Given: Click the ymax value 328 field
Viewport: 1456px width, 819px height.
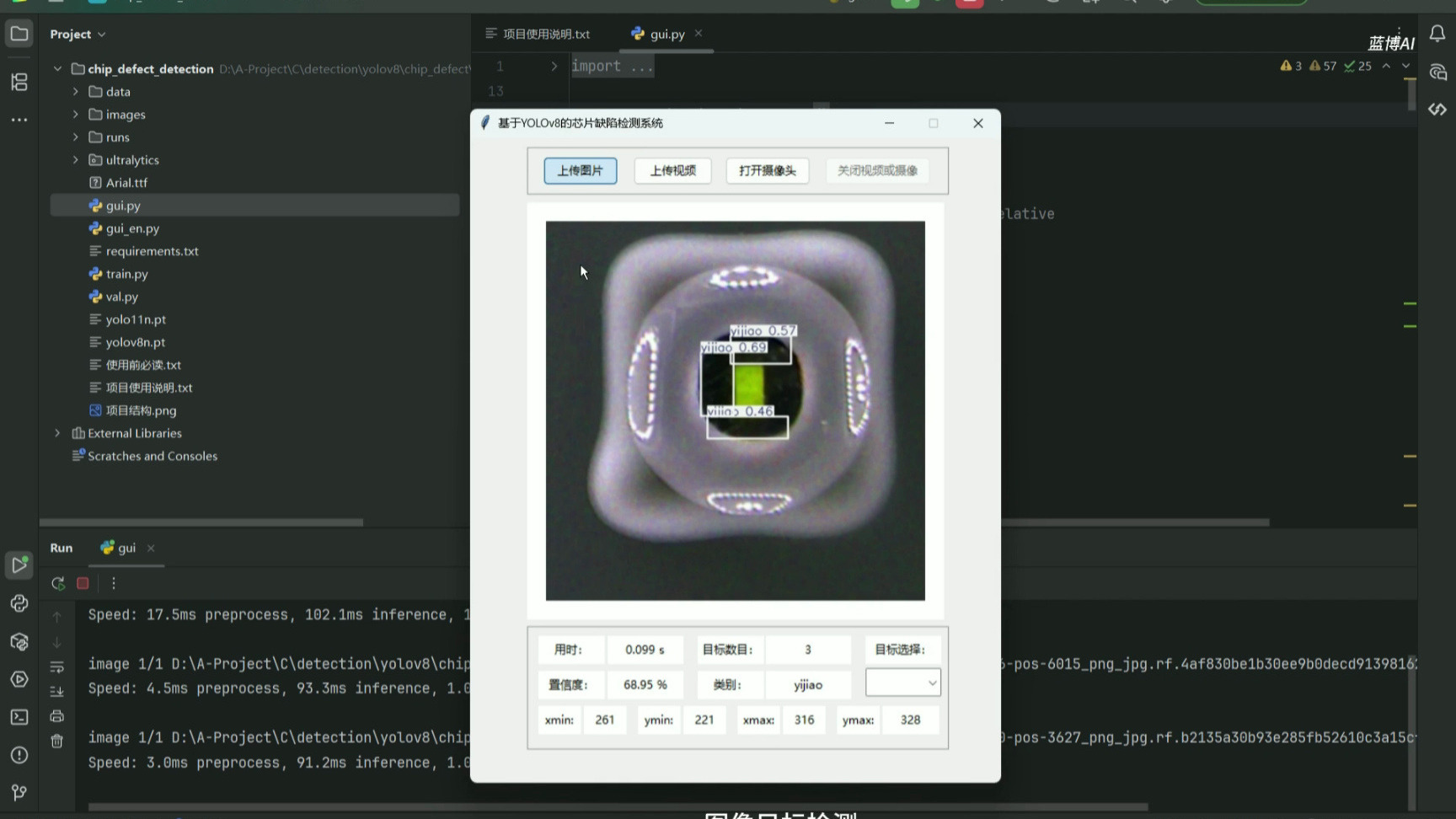Looking at the screenshot, I should (x=911, y=720).
